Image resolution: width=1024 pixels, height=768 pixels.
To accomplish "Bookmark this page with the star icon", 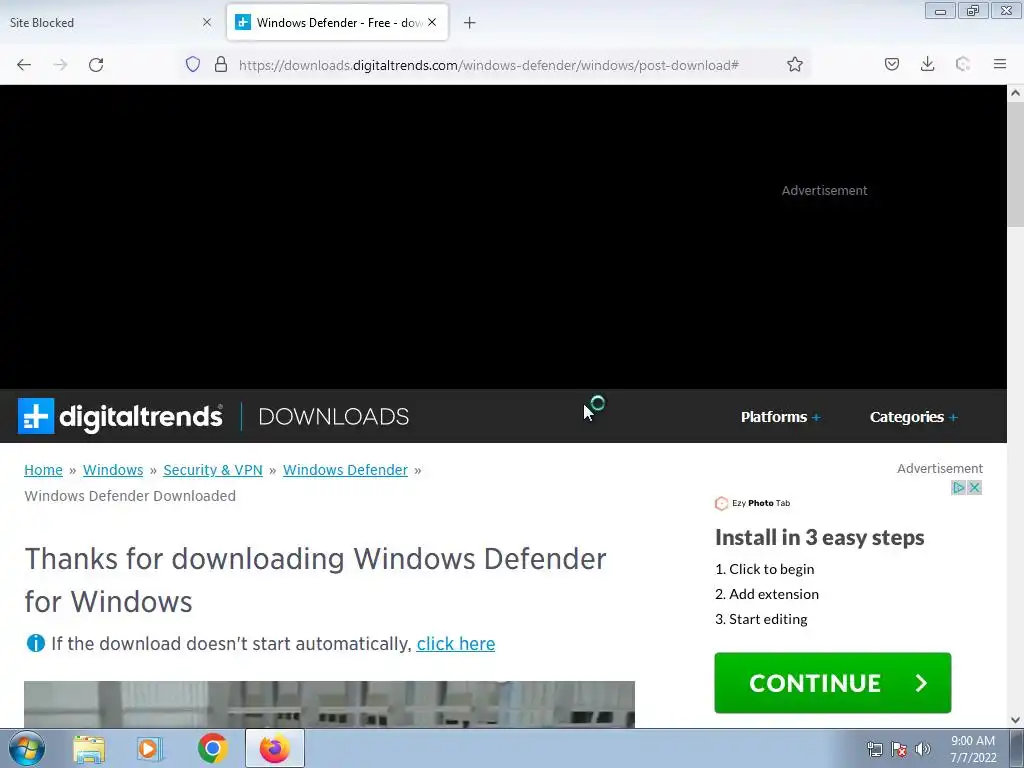I will tap(795, 64).
